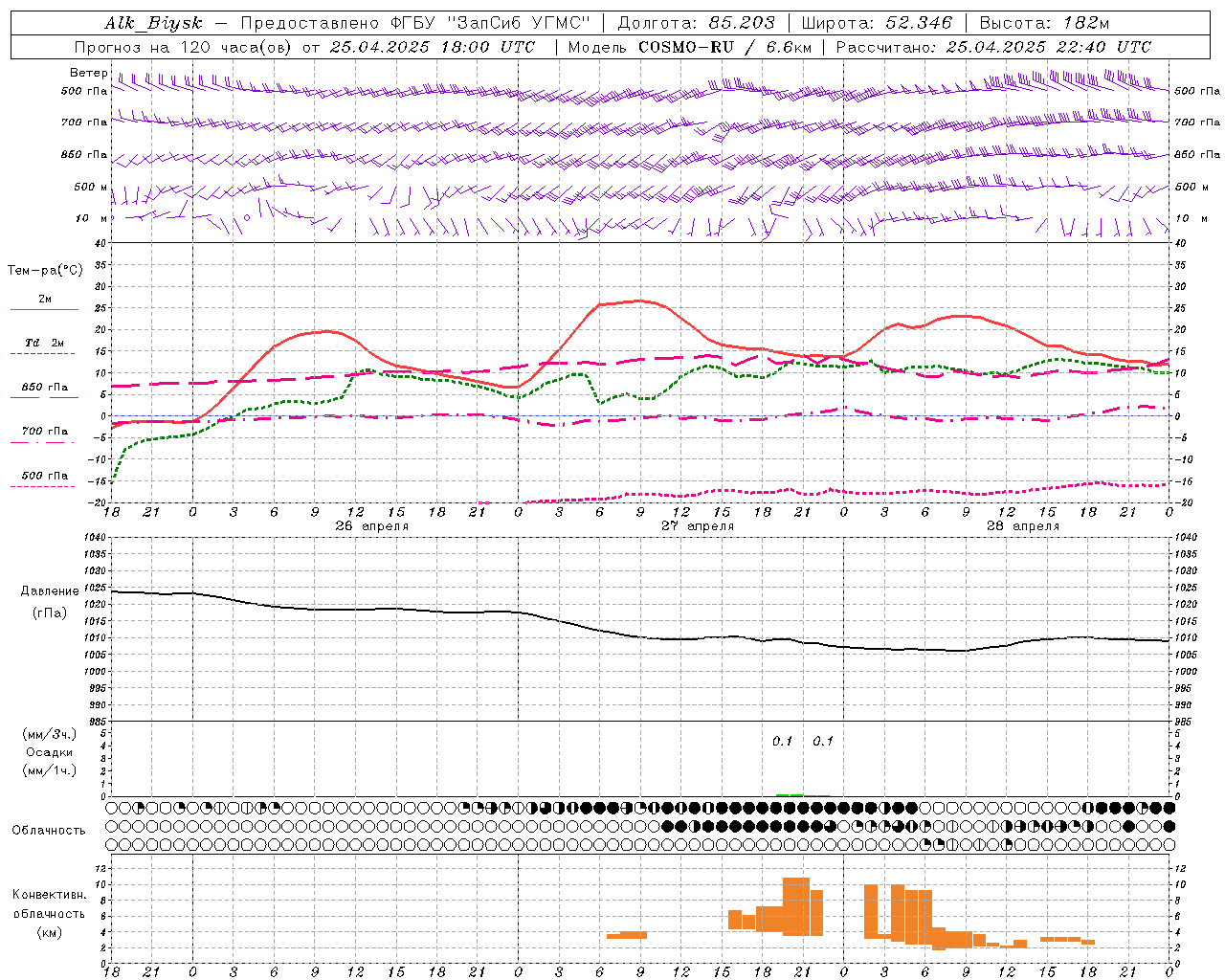
Task: Click the '700 гПа' temperature legend entry
Action: pos(45,432)
